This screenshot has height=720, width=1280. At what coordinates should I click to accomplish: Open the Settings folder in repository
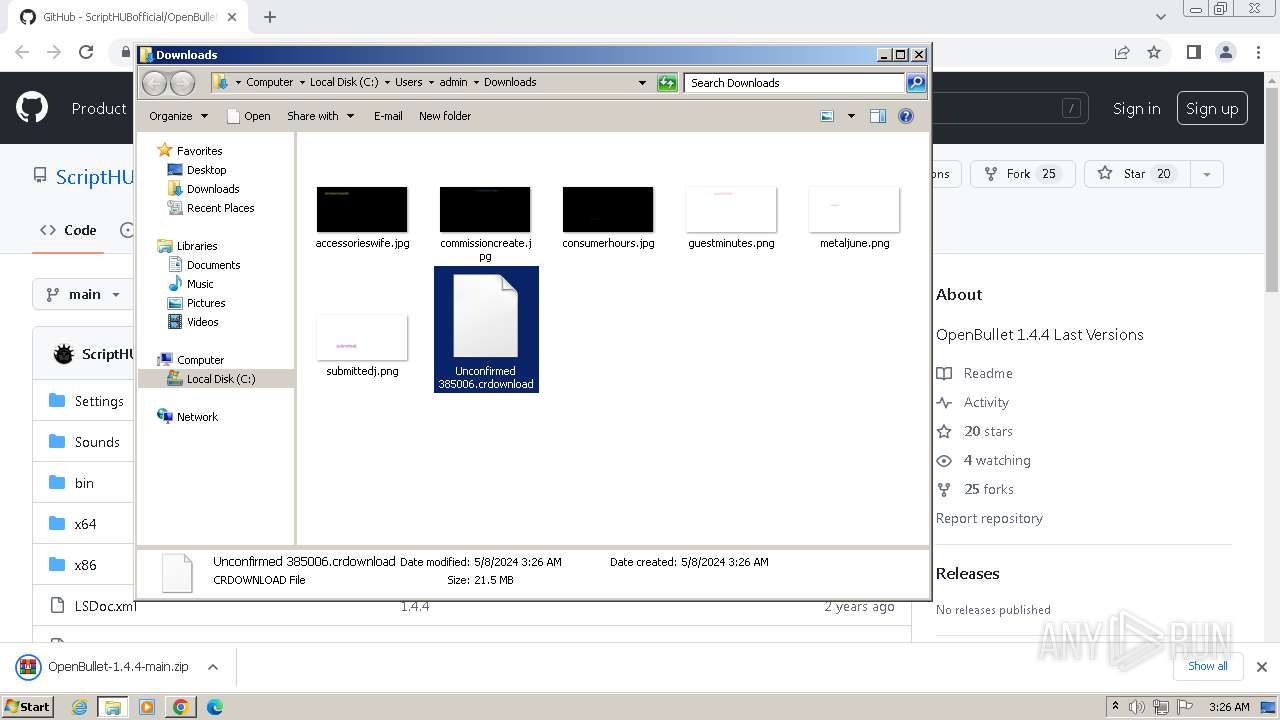[x=99, y=401]
